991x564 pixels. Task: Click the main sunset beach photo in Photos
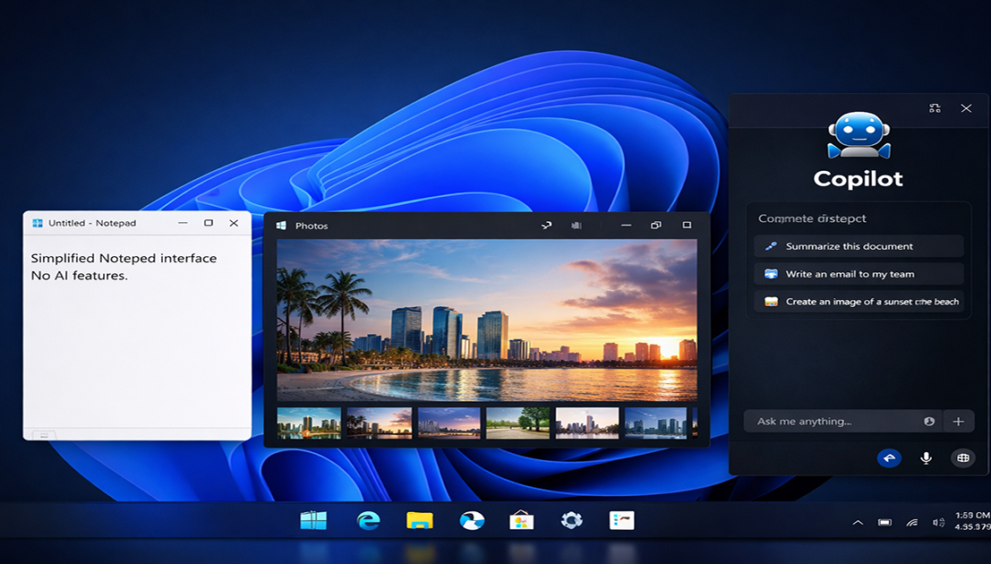487,320
